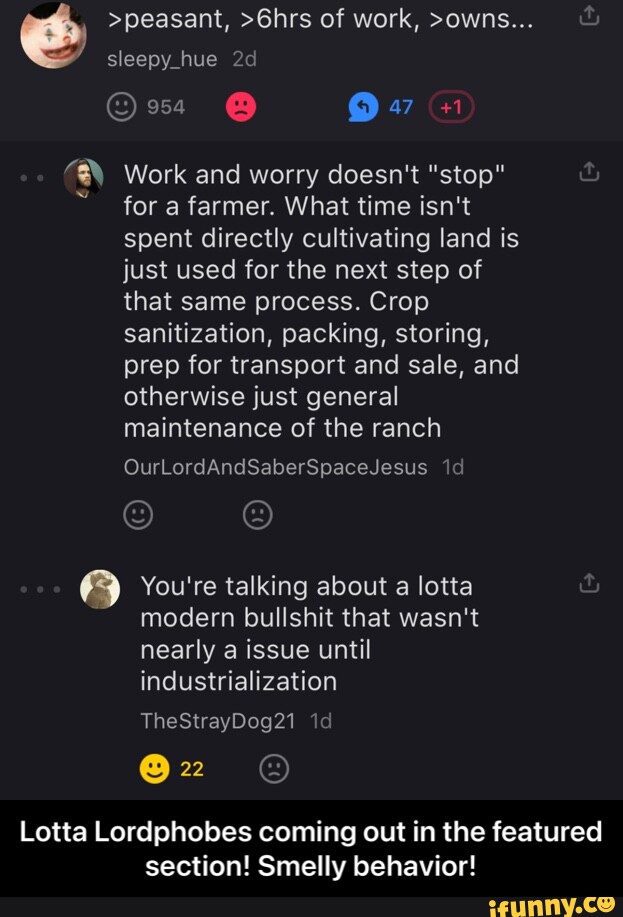This screenshot has width=623, height=917.
Task: Open the sleepy_hue username link
Action: 162,59
